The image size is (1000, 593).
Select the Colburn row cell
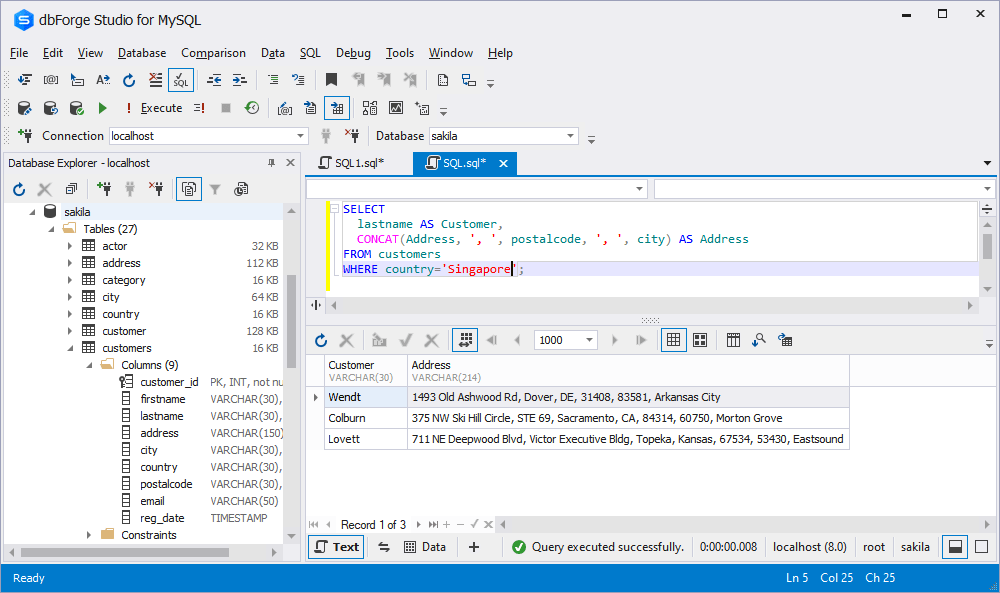pos(366,418)
